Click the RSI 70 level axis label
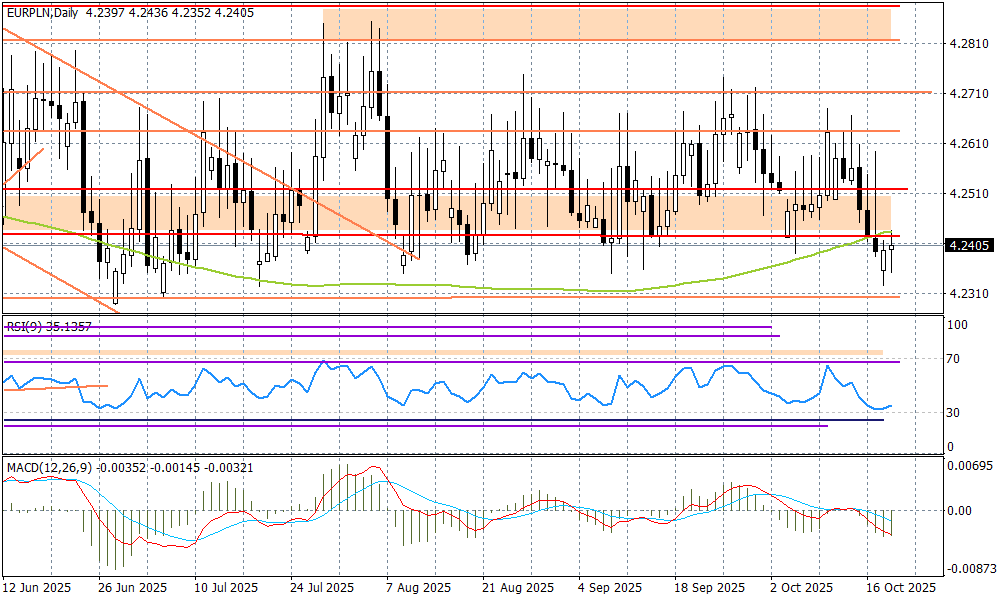Viewport: 1000px width, 600px height. (x=955, y=359)
